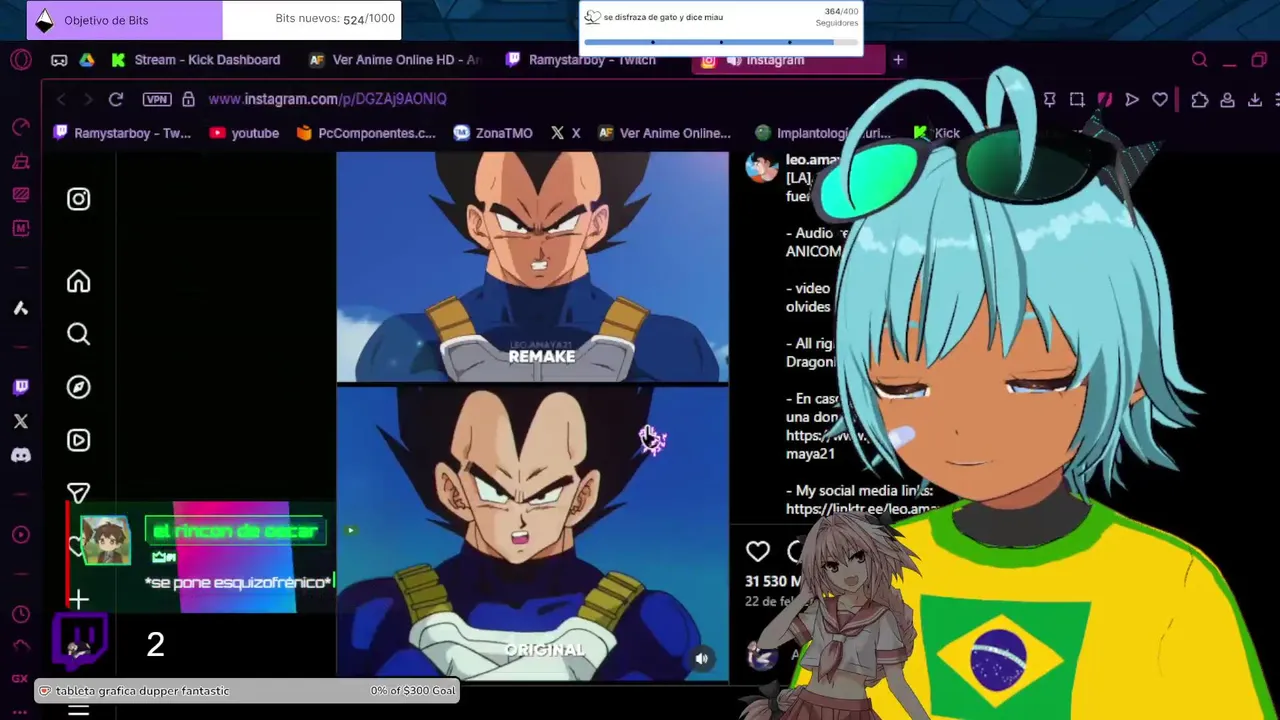1280x720 pixels.
Task: Like the post with heart icon
Action: [758, 551]
